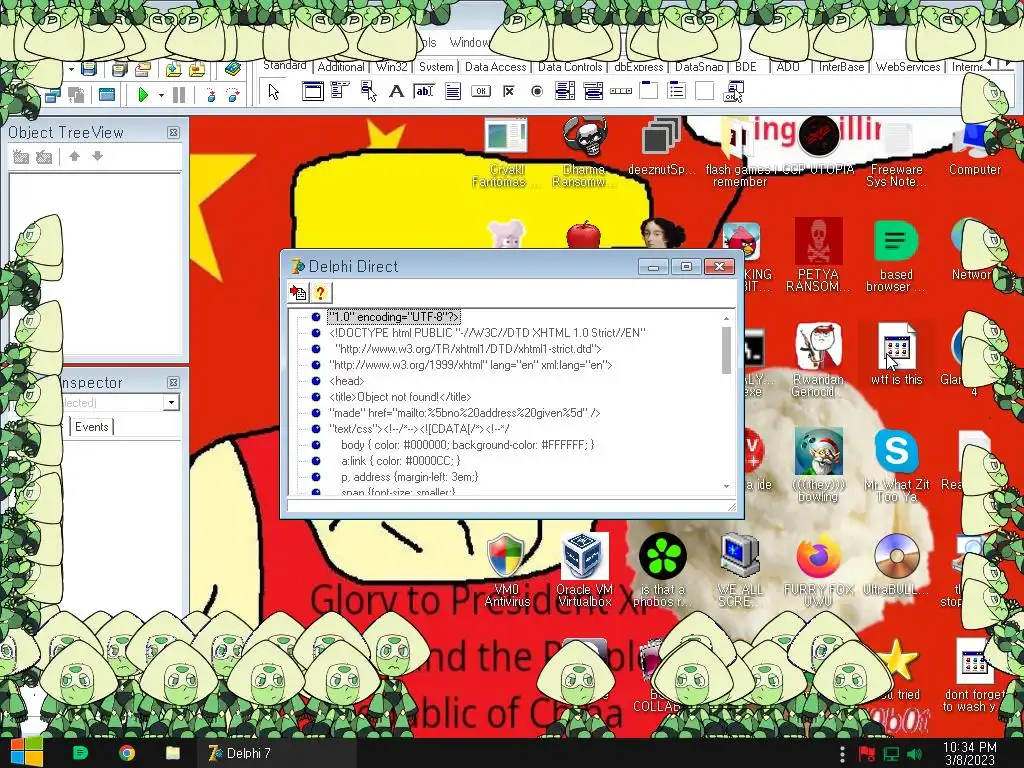1024x768 pixels.
Task: Switch to the dbExpress palette tab
Action: [638, 67]
